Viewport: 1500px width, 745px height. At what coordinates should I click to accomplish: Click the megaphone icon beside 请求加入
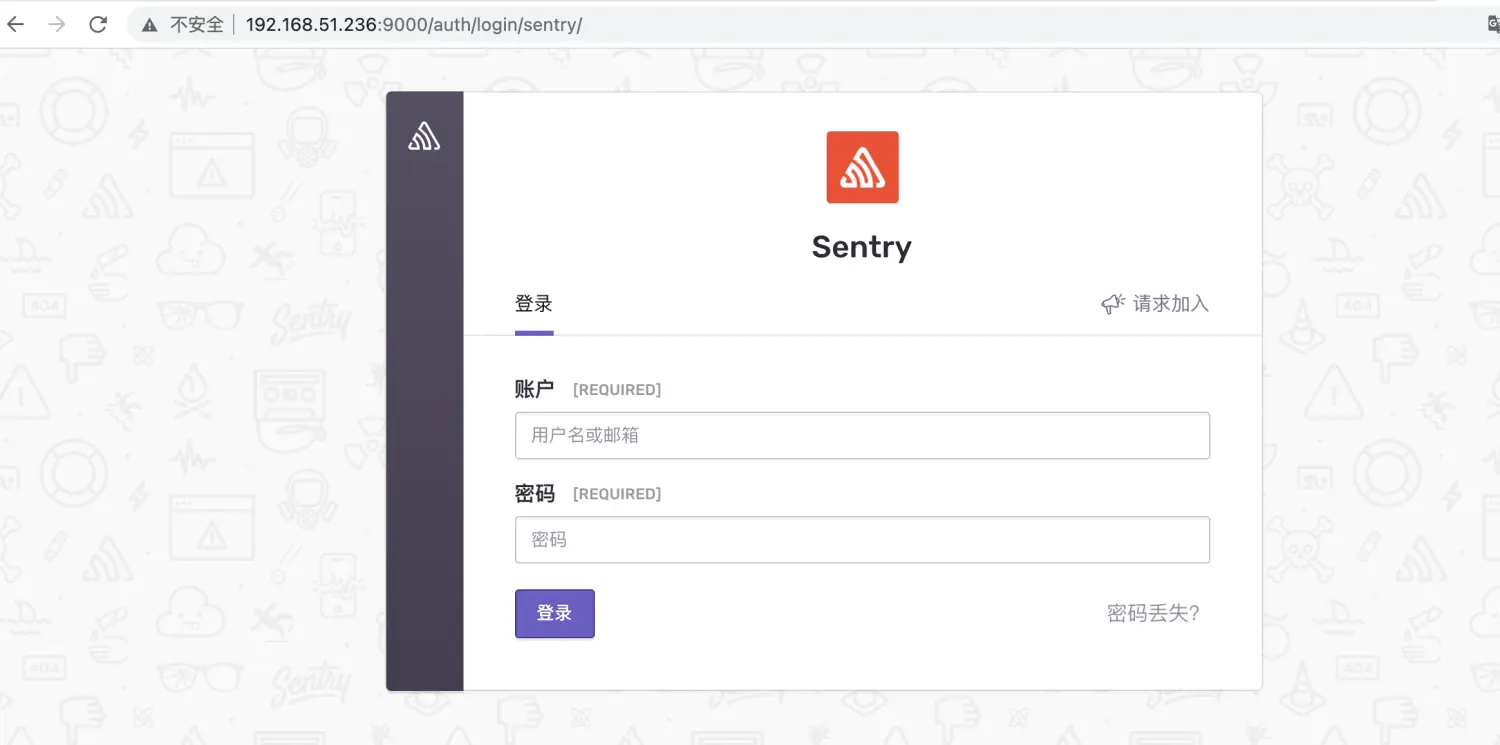1112,304
